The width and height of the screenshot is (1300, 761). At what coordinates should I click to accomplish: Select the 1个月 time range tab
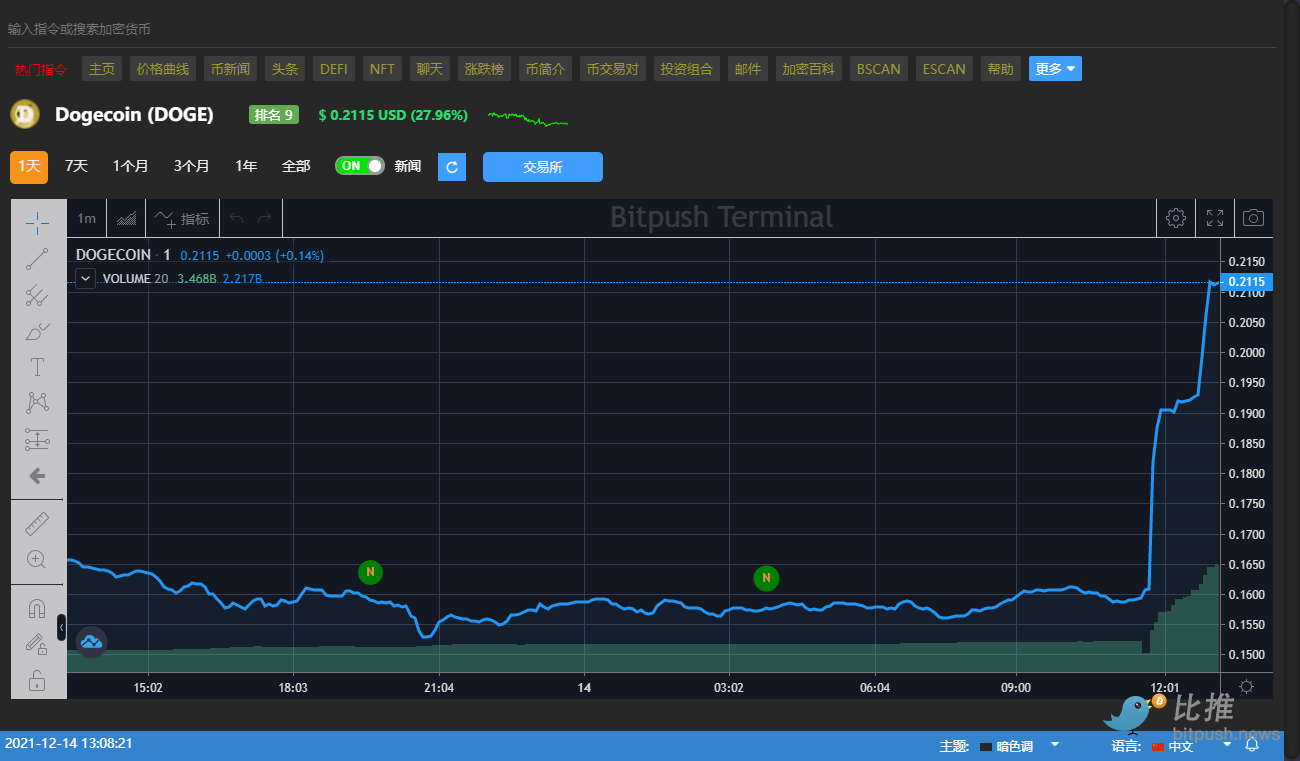131,166
